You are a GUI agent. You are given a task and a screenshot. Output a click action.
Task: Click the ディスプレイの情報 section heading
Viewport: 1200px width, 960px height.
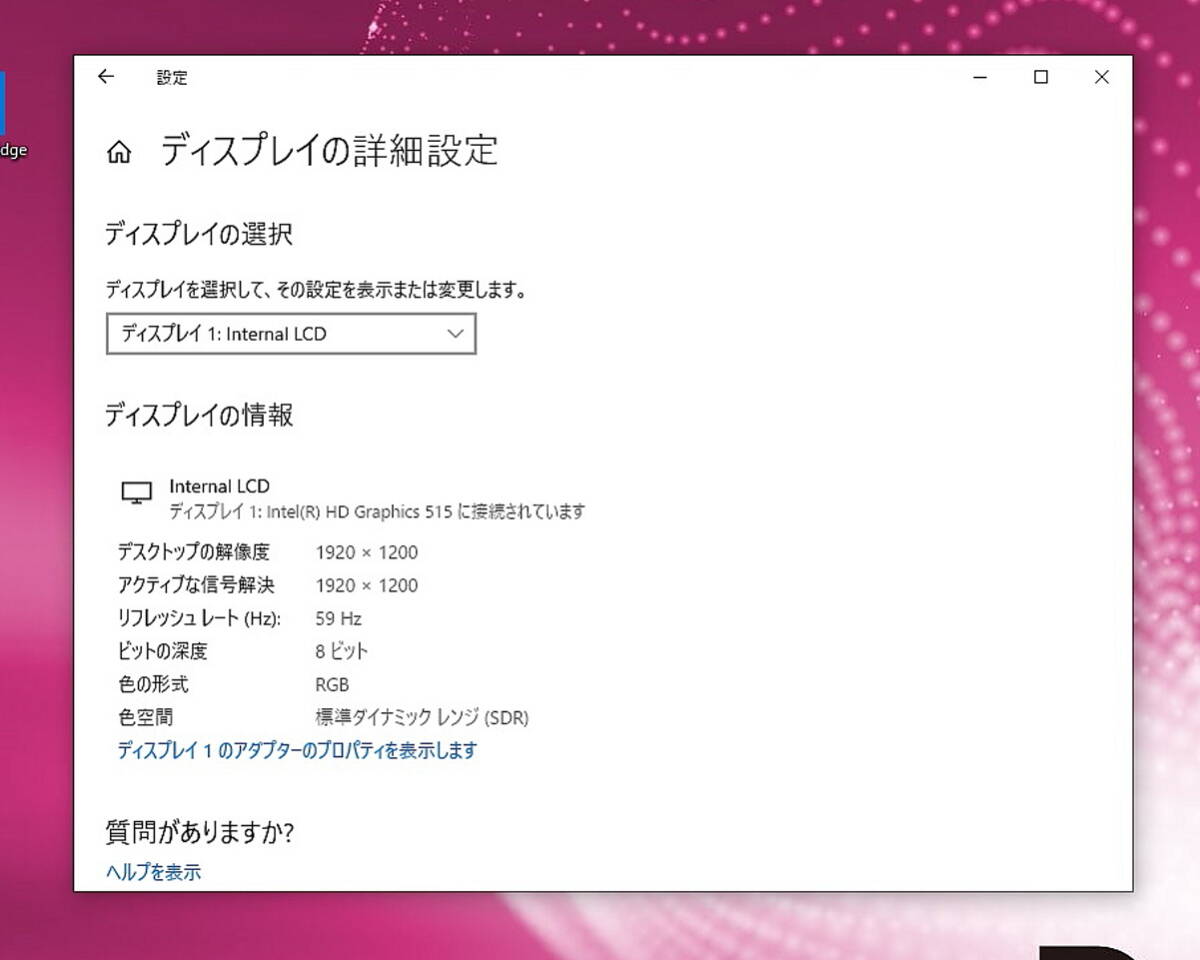pyautogui.click(x=199, y=415)
